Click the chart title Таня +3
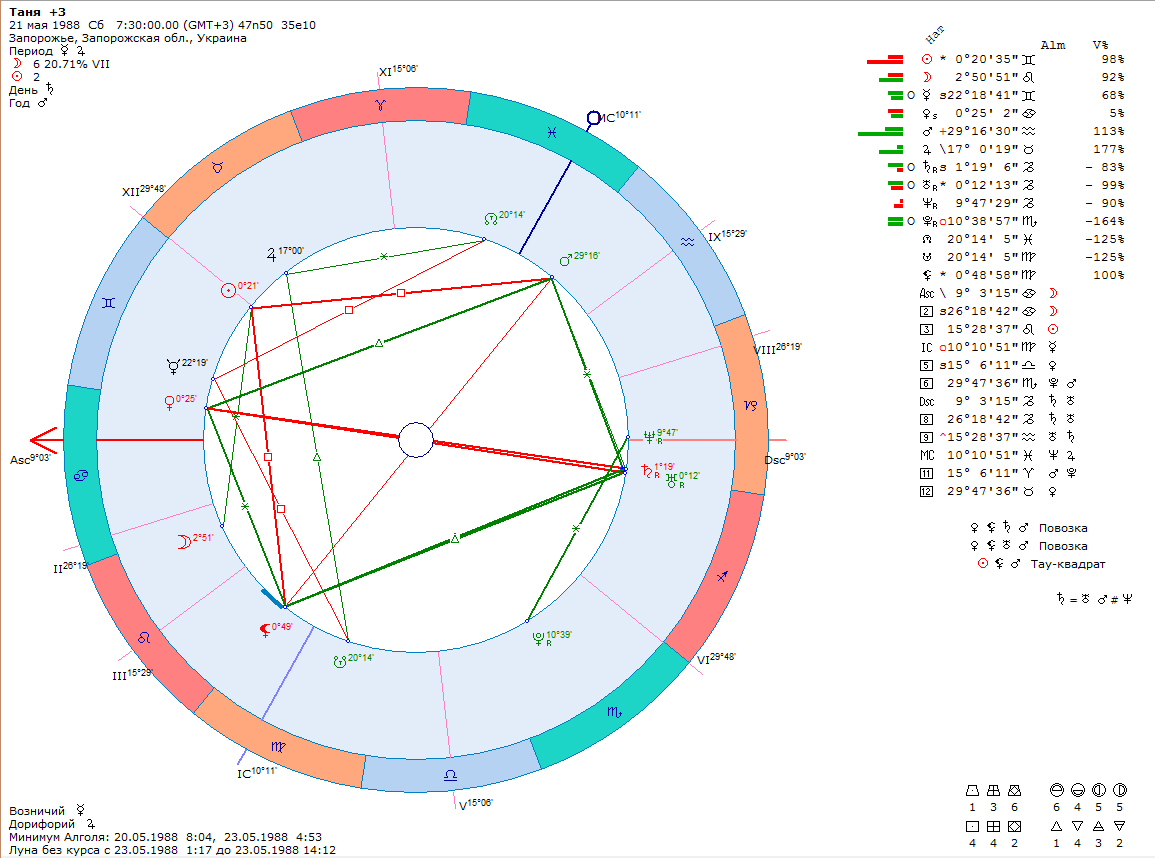Screen dimensions: 1155x858 click(37, 12)
